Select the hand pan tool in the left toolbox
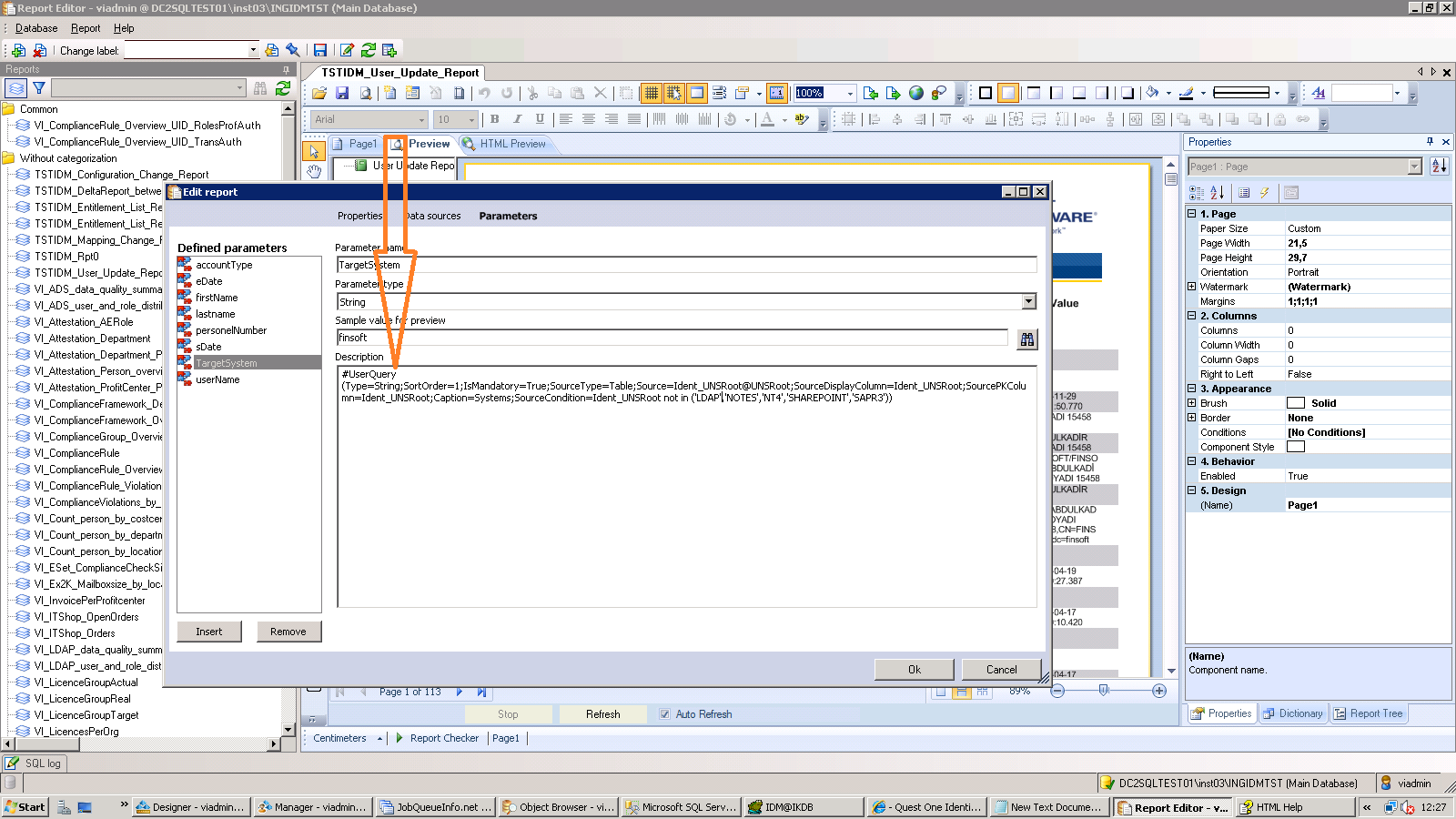This screenshot has height=819, width=1456. pos(314,171)
